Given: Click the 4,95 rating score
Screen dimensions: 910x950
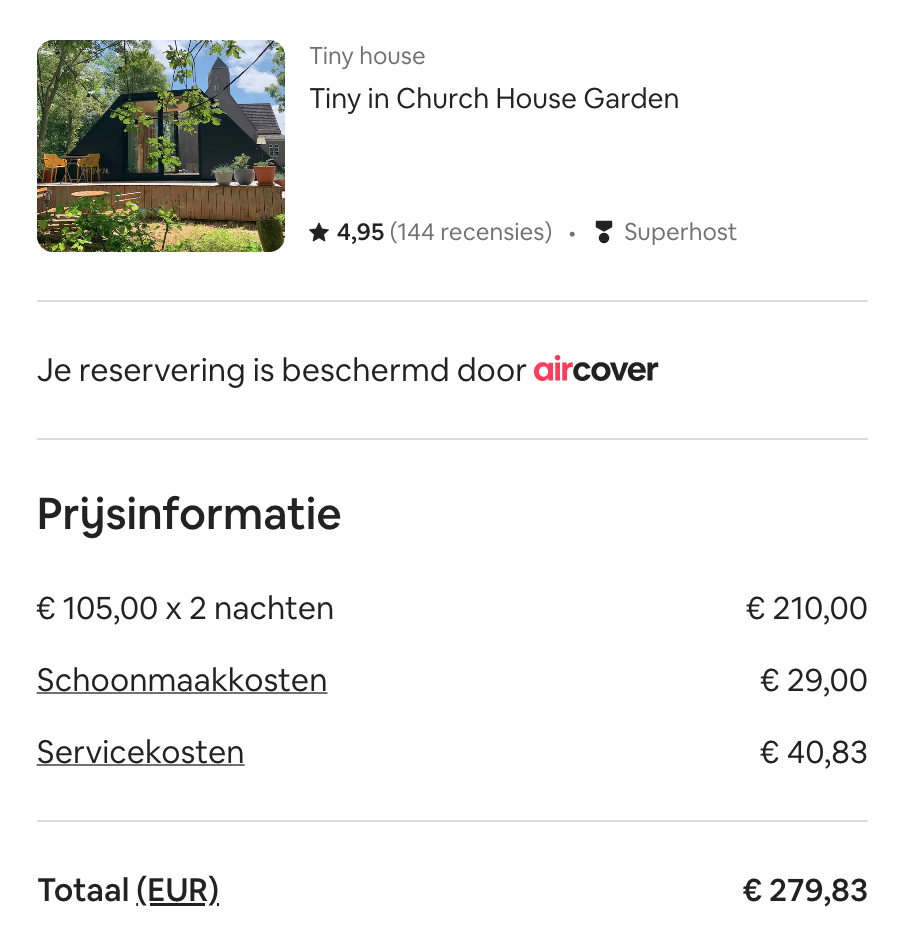Looking at the screenshot, I should coord(360,232).
